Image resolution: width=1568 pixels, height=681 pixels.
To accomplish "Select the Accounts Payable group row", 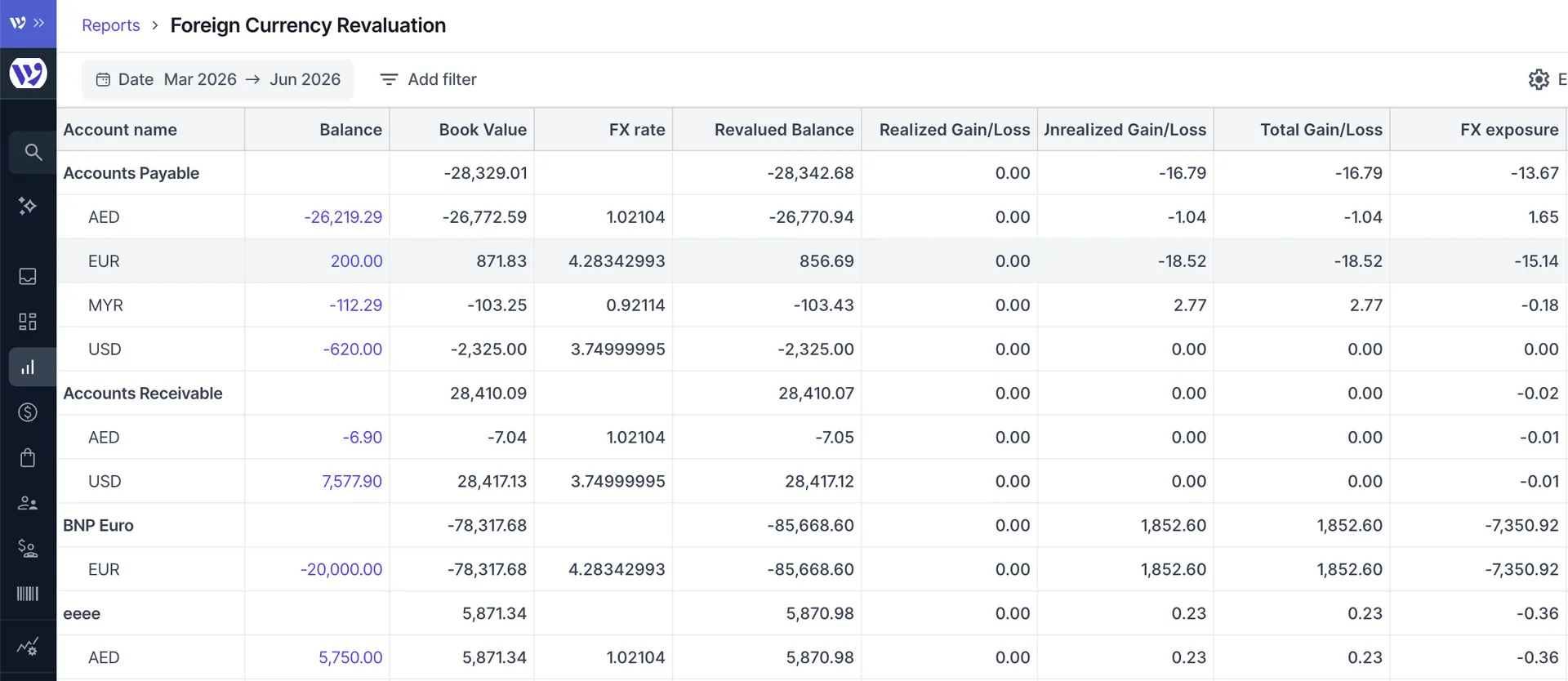I will pyautogui.click(x=812, y=173).
